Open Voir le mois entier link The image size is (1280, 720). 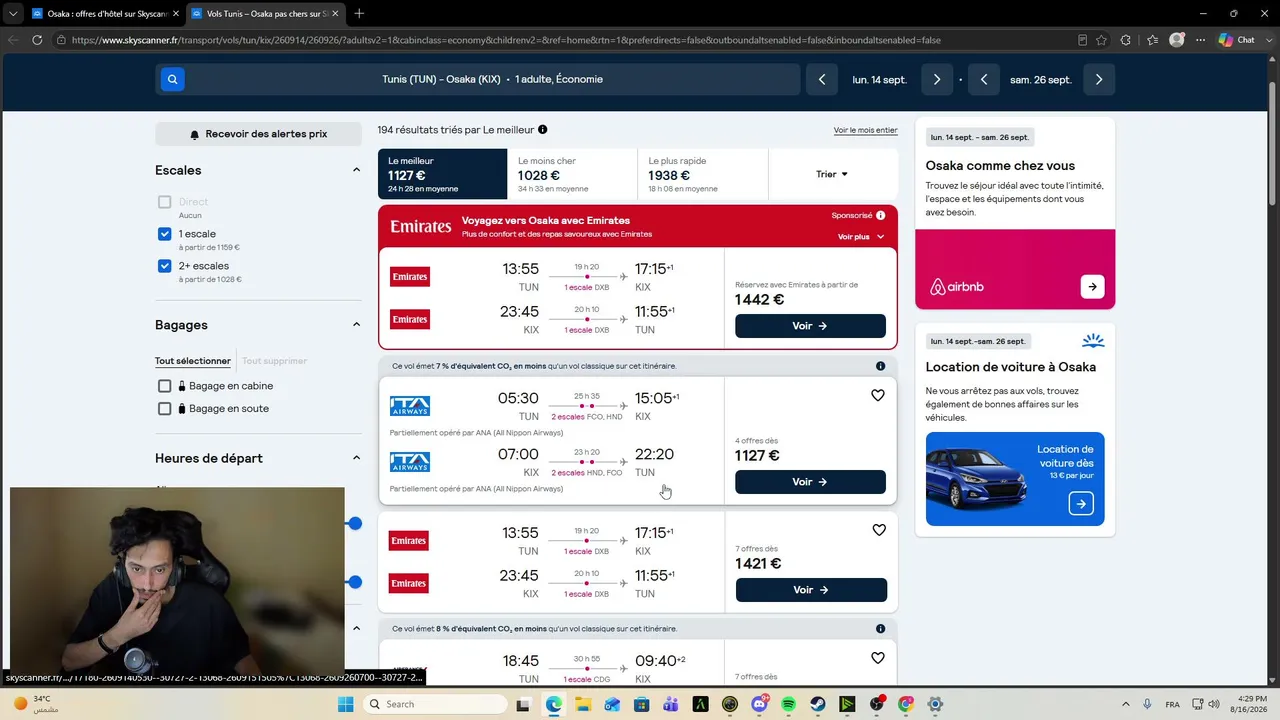(866, 130)
